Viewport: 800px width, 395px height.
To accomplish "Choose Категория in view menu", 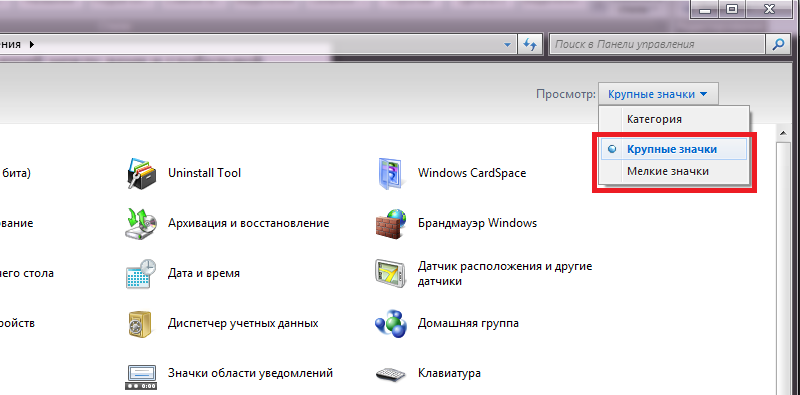I will [673, 120].
